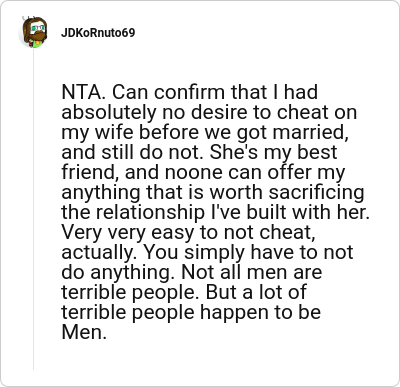Click the line 'anything that is worth sacrificing'
The height and width of the screenshot is (387, 400).
213,193
